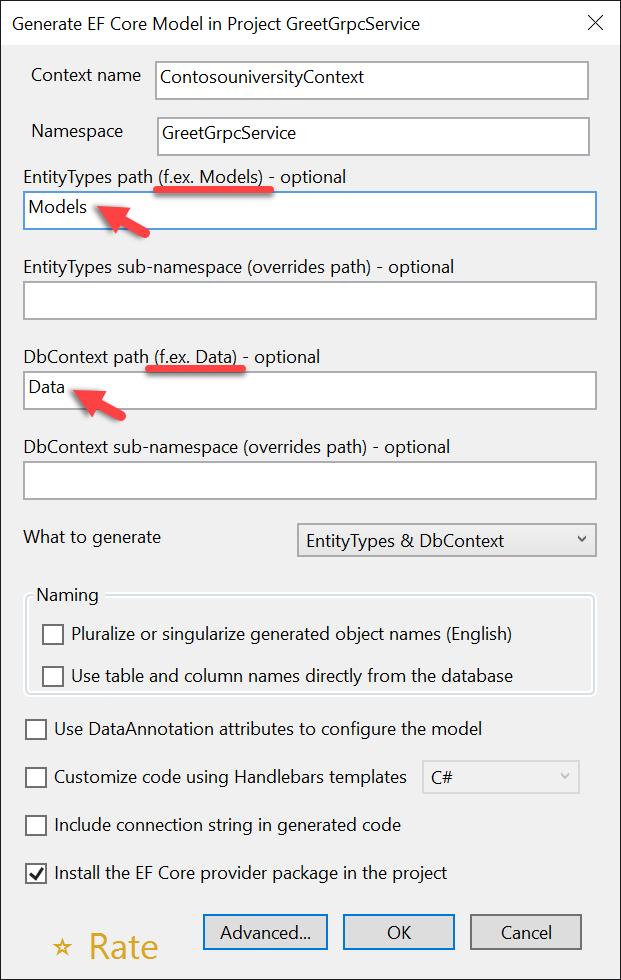Click the Advanced button
Screen dimensions: 621x980
point(265,931)
